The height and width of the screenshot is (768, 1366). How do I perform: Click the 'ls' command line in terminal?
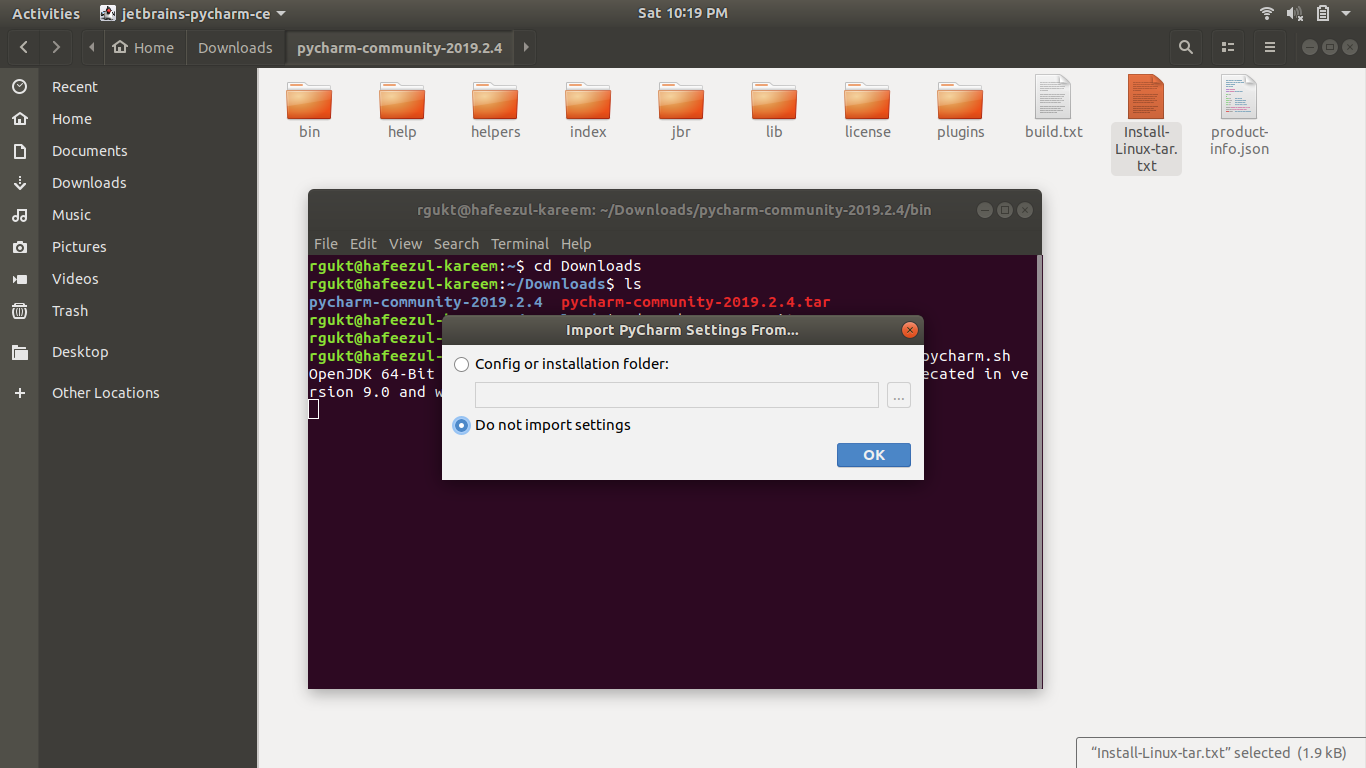(x=475, y=284)
